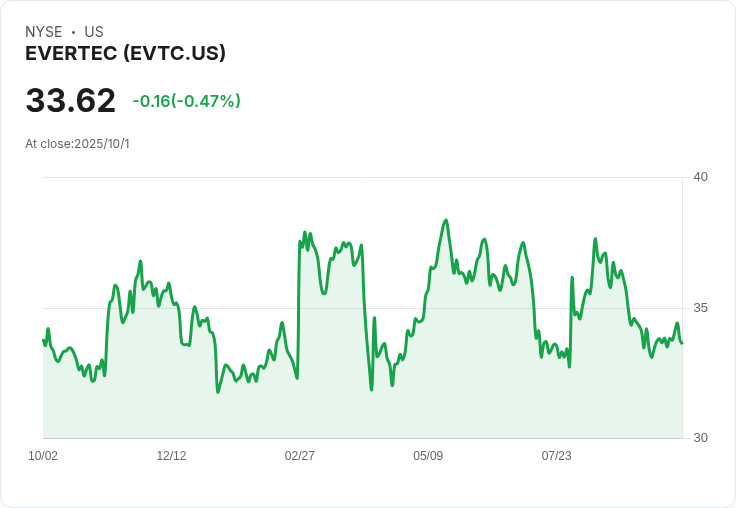Click the 05/09 date on the x-axis
This screenshot has width=736, height=508.
coord(428,456)
